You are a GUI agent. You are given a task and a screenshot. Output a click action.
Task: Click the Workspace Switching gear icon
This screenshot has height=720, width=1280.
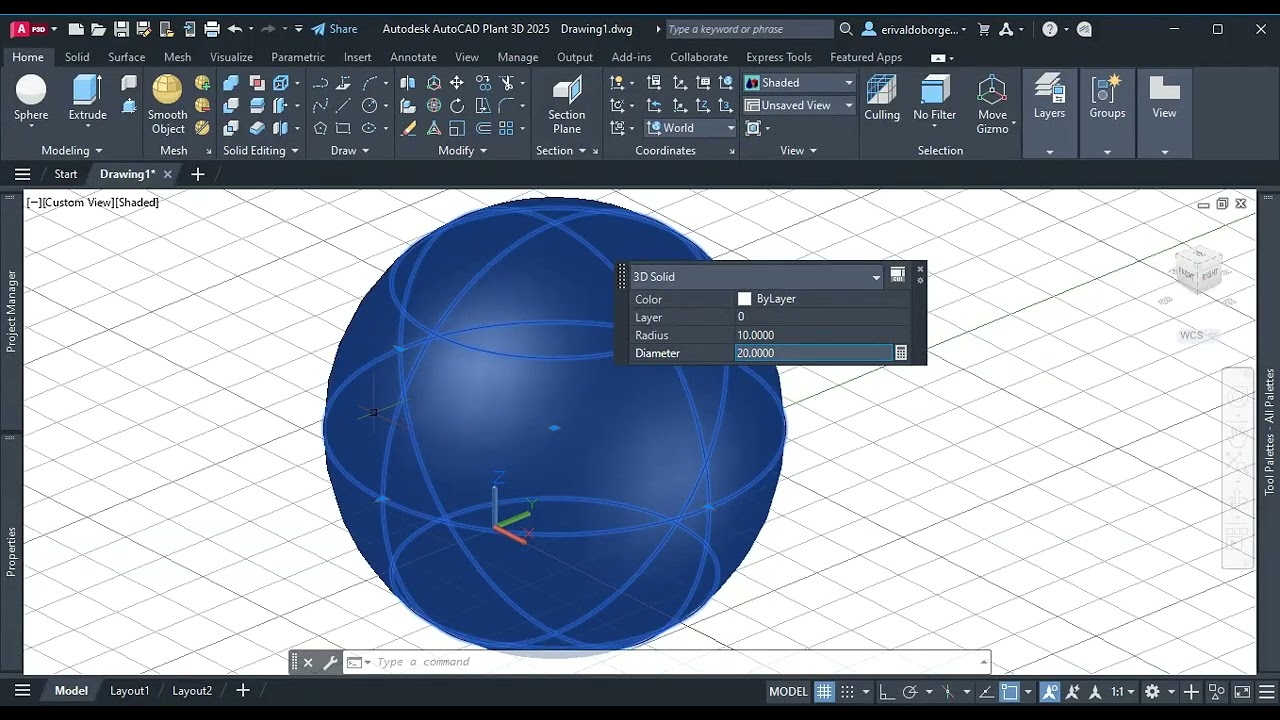coord(1152,691)
